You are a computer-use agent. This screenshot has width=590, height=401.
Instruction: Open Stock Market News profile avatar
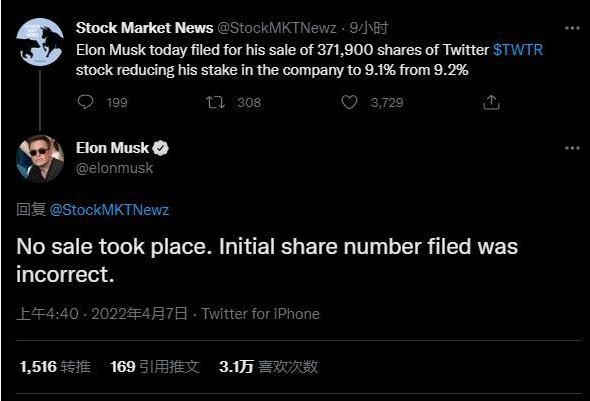[x=40, y=42]
